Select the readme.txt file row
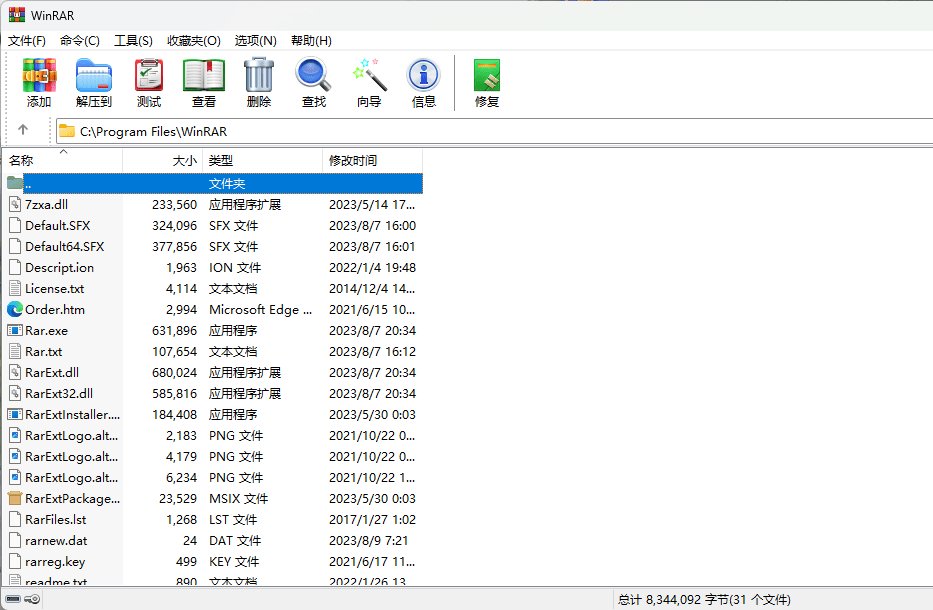 click(x=214, y=580)
